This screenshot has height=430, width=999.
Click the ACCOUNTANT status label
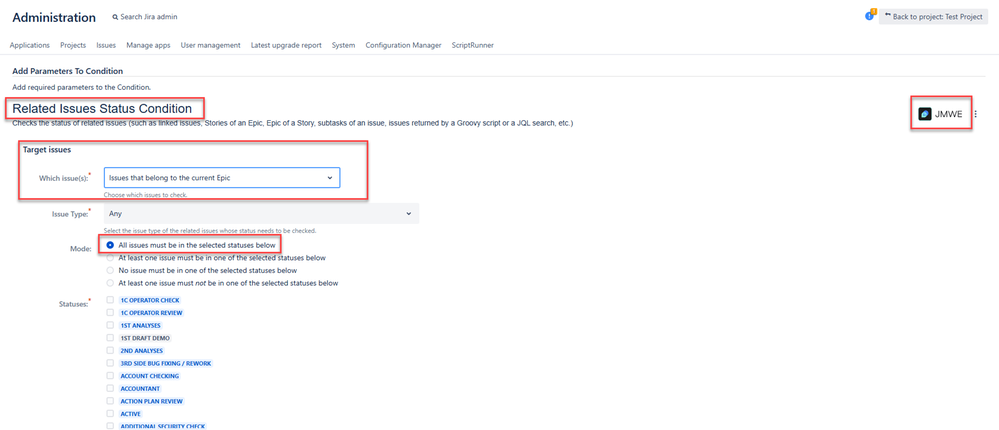click(x=140, y=389)
